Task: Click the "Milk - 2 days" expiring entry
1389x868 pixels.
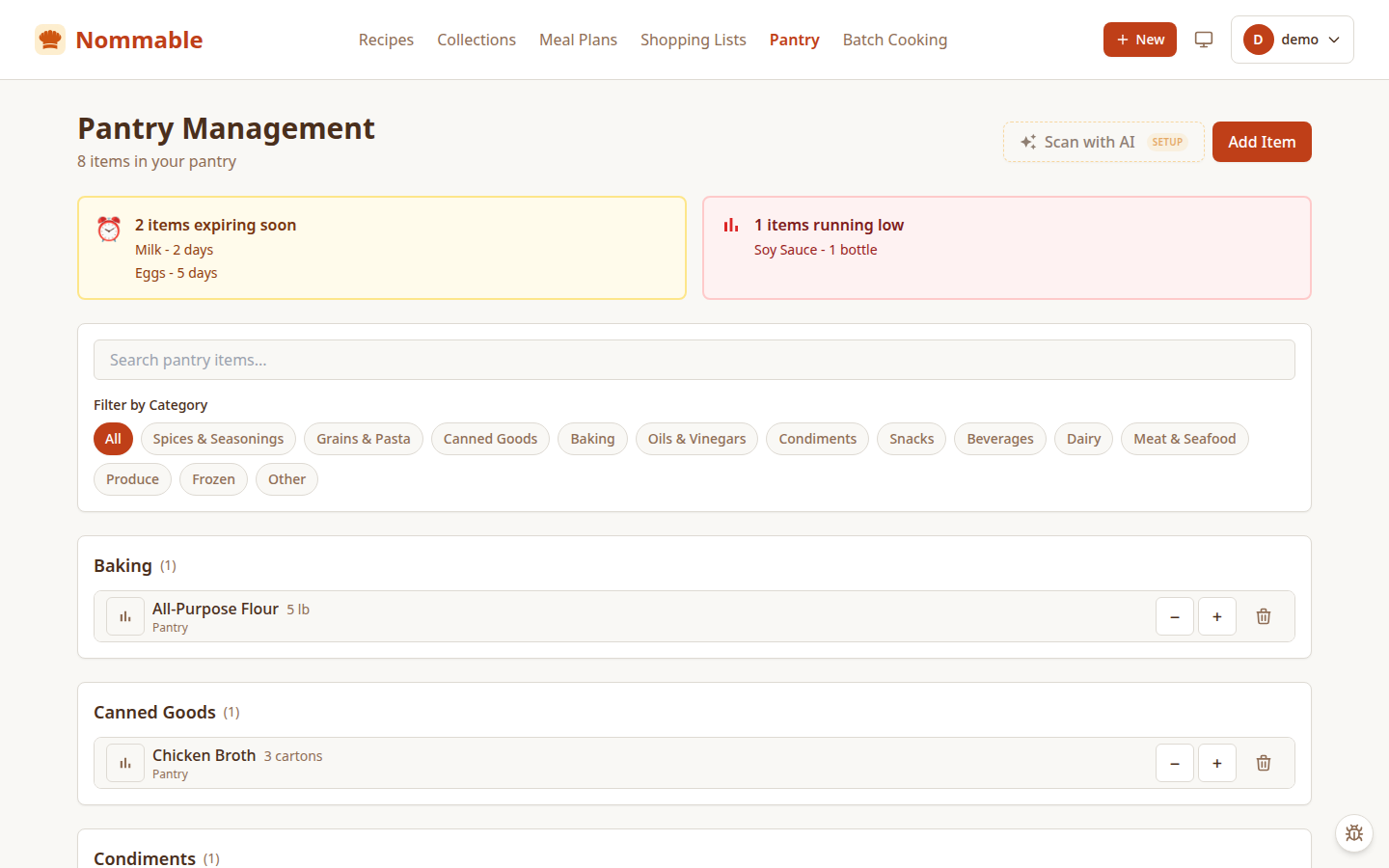Action: tap(174, 250)
